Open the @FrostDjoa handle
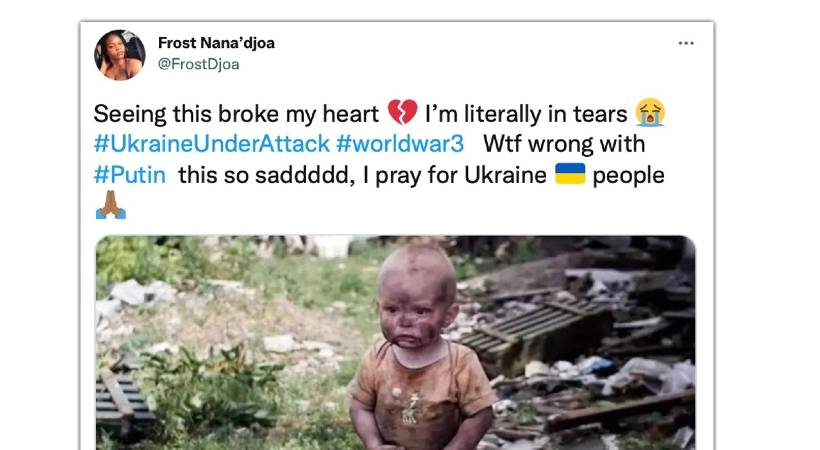Viewport: 820px width, 450px height. pyautogui.click(x=198, y=64)
